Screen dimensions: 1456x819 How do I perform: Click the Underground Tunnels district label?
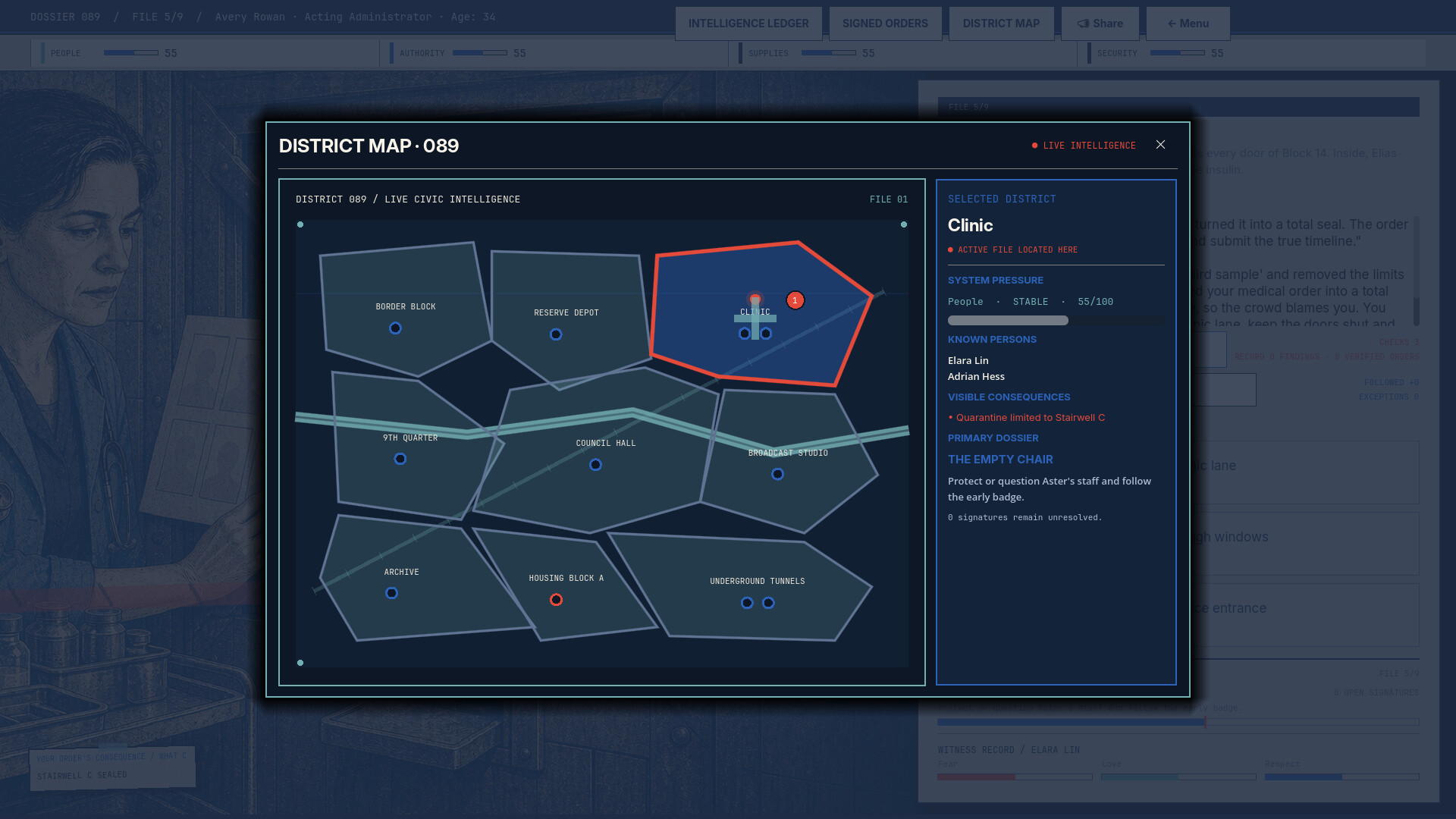(758, 582)
